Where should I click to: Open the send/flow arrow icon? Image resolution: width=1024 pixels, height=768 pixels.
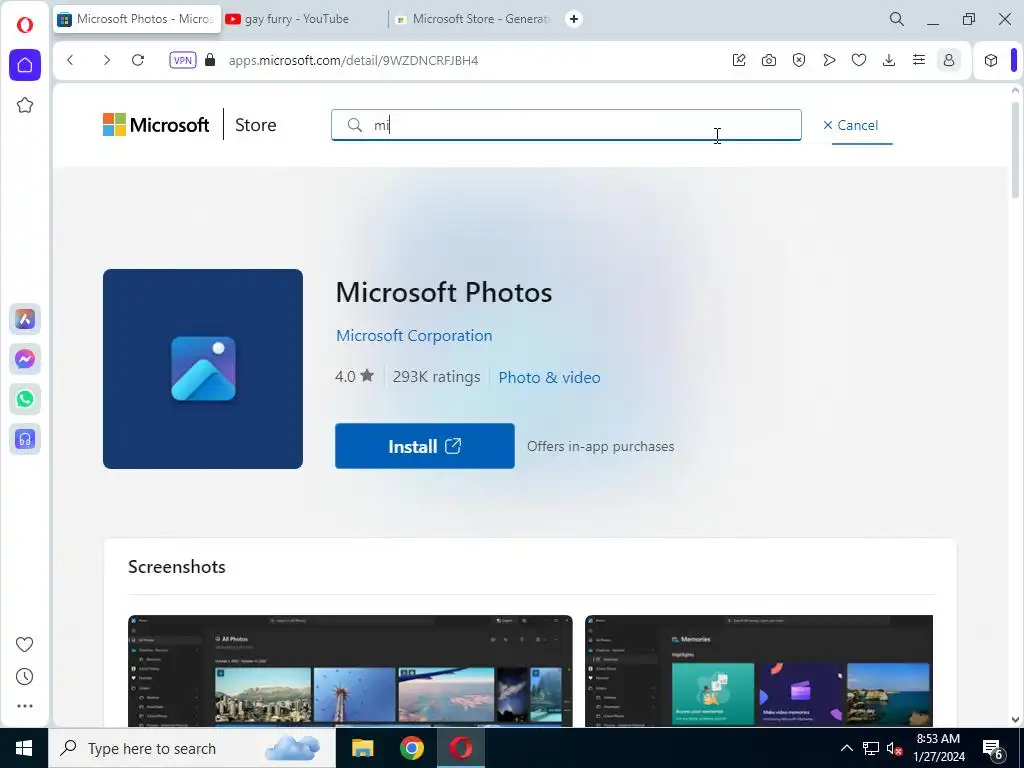point(829,60)
